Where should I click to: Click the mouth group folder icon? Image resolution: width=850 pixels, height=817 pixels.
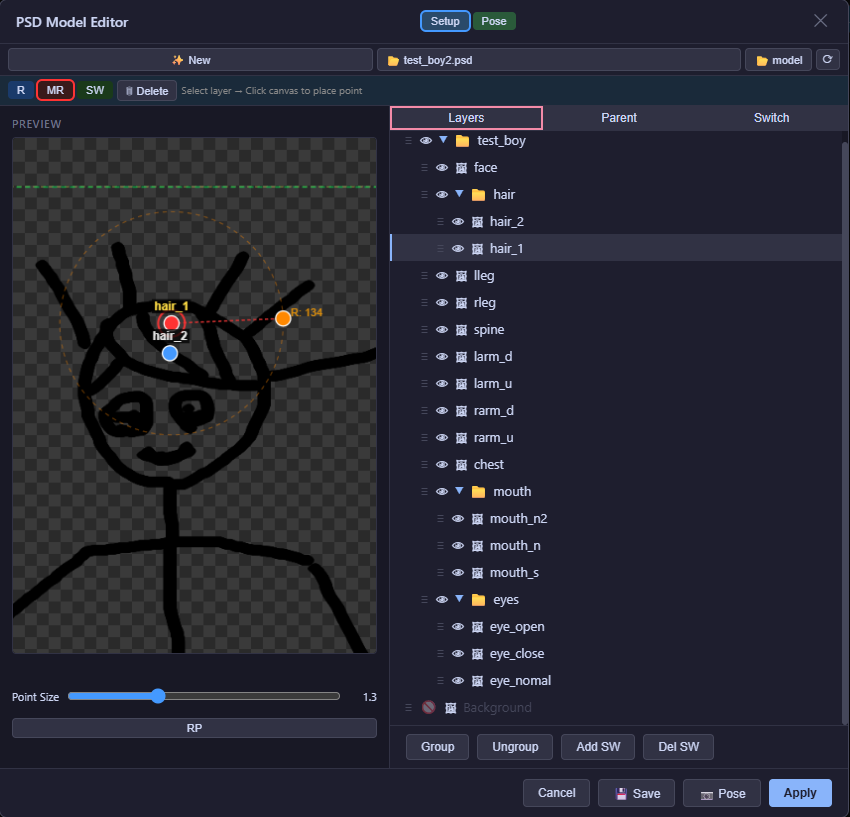[479, 492]
